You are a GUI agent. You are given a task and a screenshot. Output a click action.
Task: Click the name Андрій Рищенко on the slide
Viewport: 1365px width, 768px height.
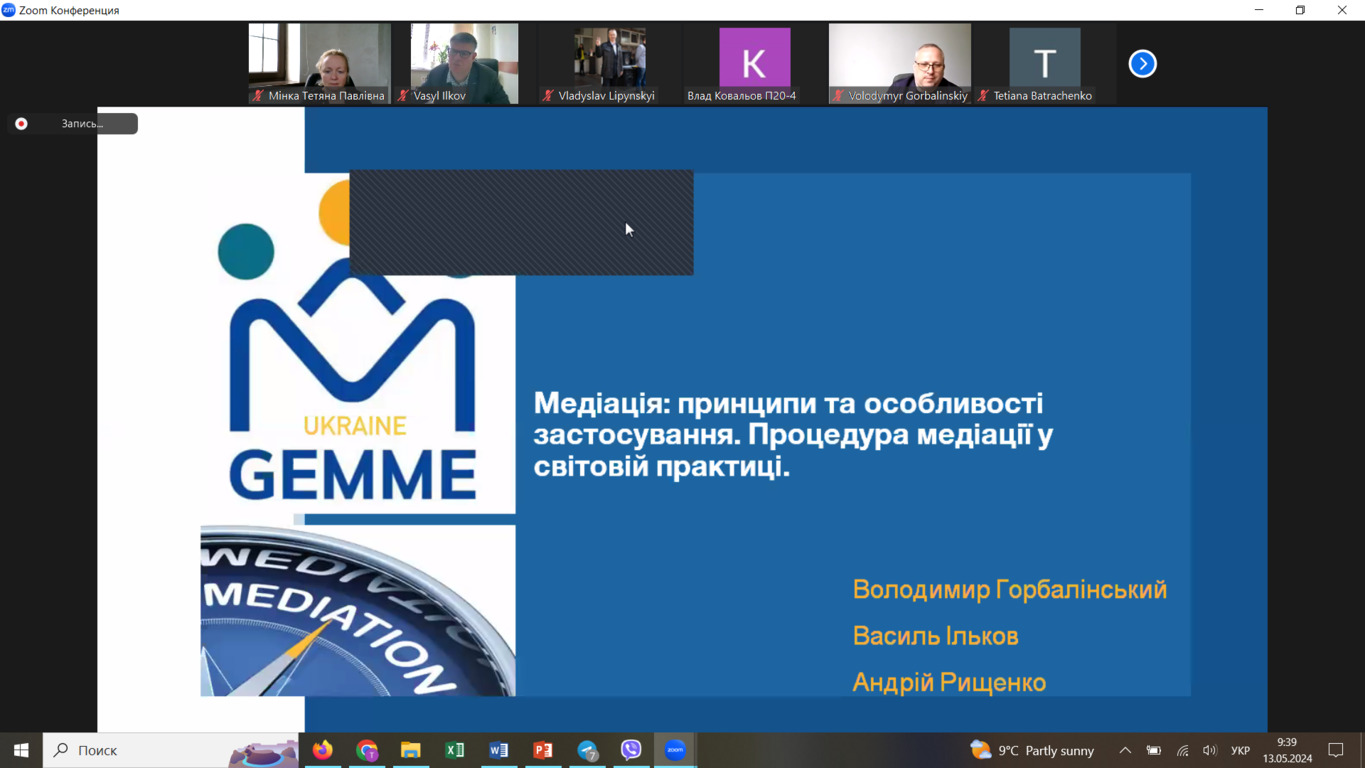point(949,682)
